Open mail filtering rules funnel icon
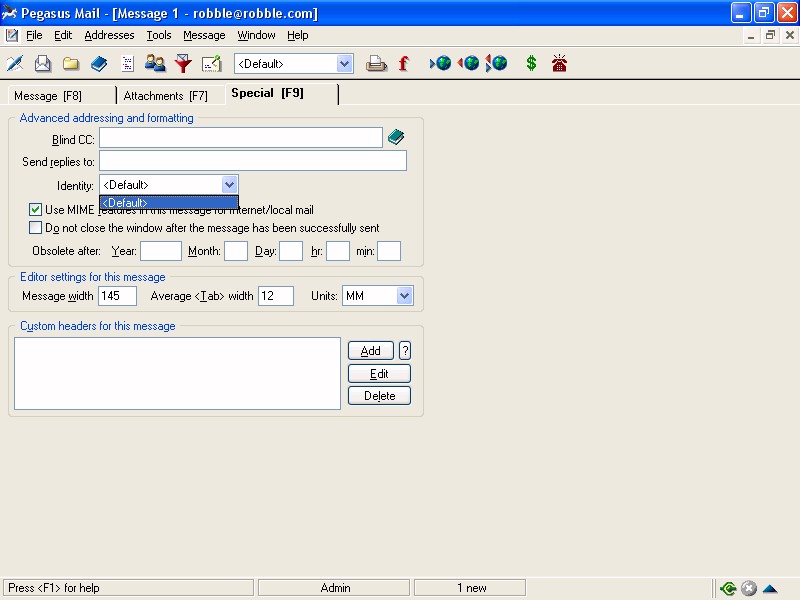This screenshot has width=800, height=600. 183,64
